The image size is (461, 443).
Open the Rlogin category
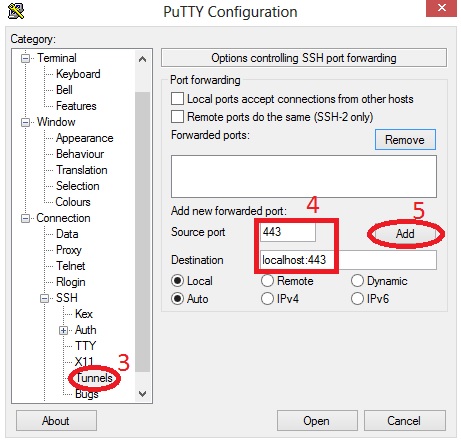tap(70, 282)
